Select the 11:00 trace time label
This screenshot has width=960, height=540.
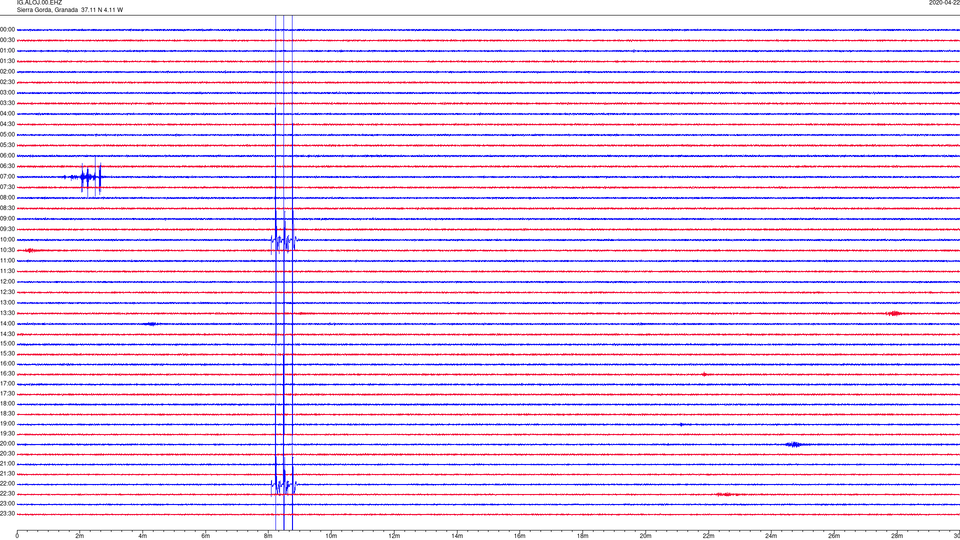(7, 261)
